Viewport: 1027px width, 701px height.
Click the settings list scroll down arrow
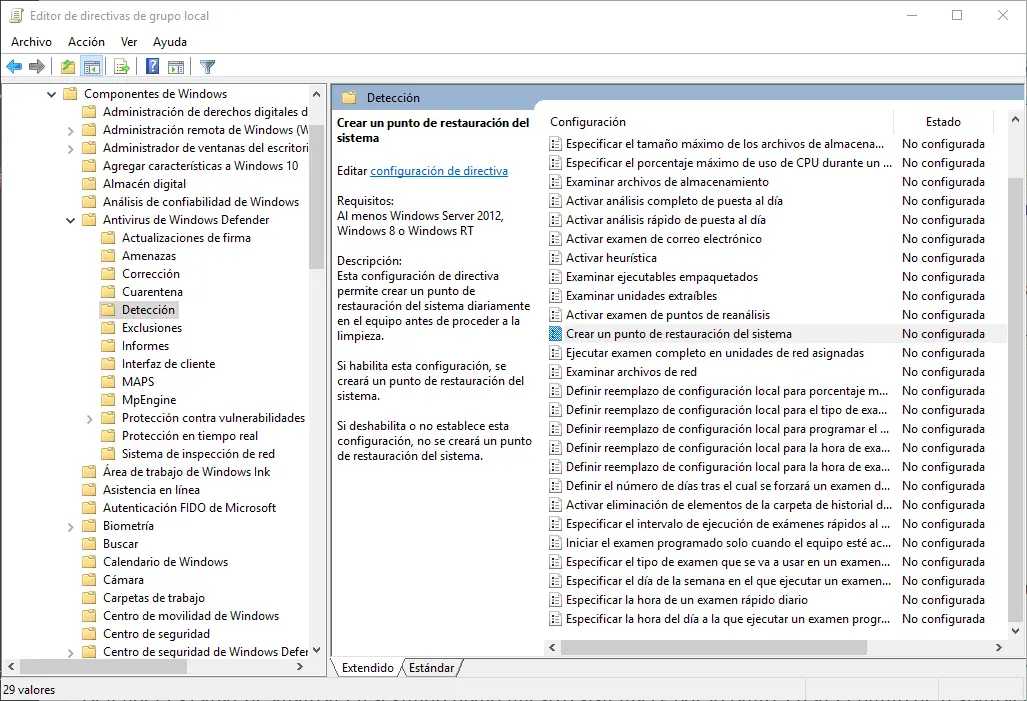[x=1015, y=631]
